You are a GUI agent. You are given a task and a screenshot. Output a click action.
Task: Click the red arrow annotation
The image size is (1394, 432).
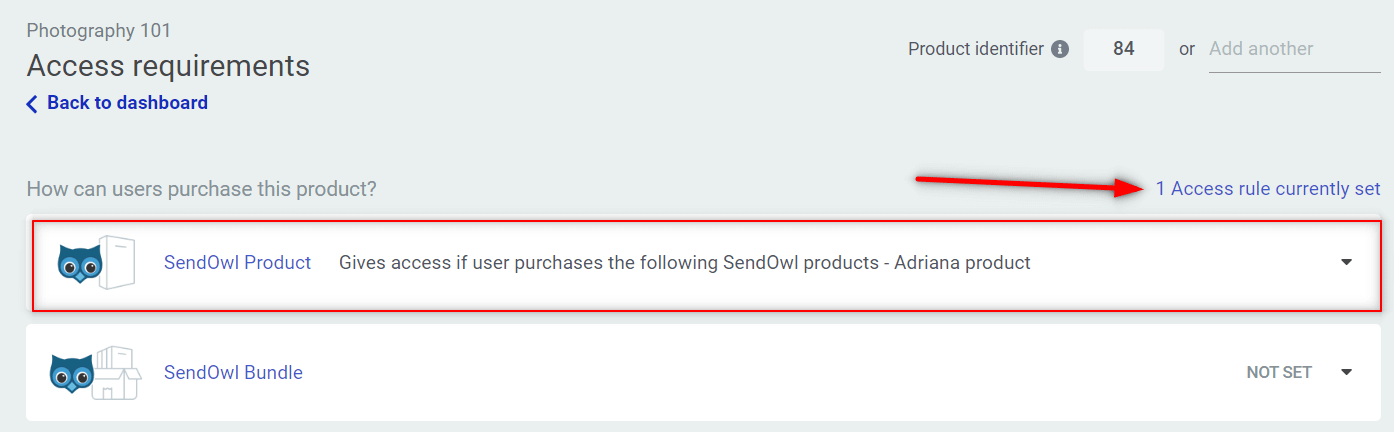[x=1030, y=184]
